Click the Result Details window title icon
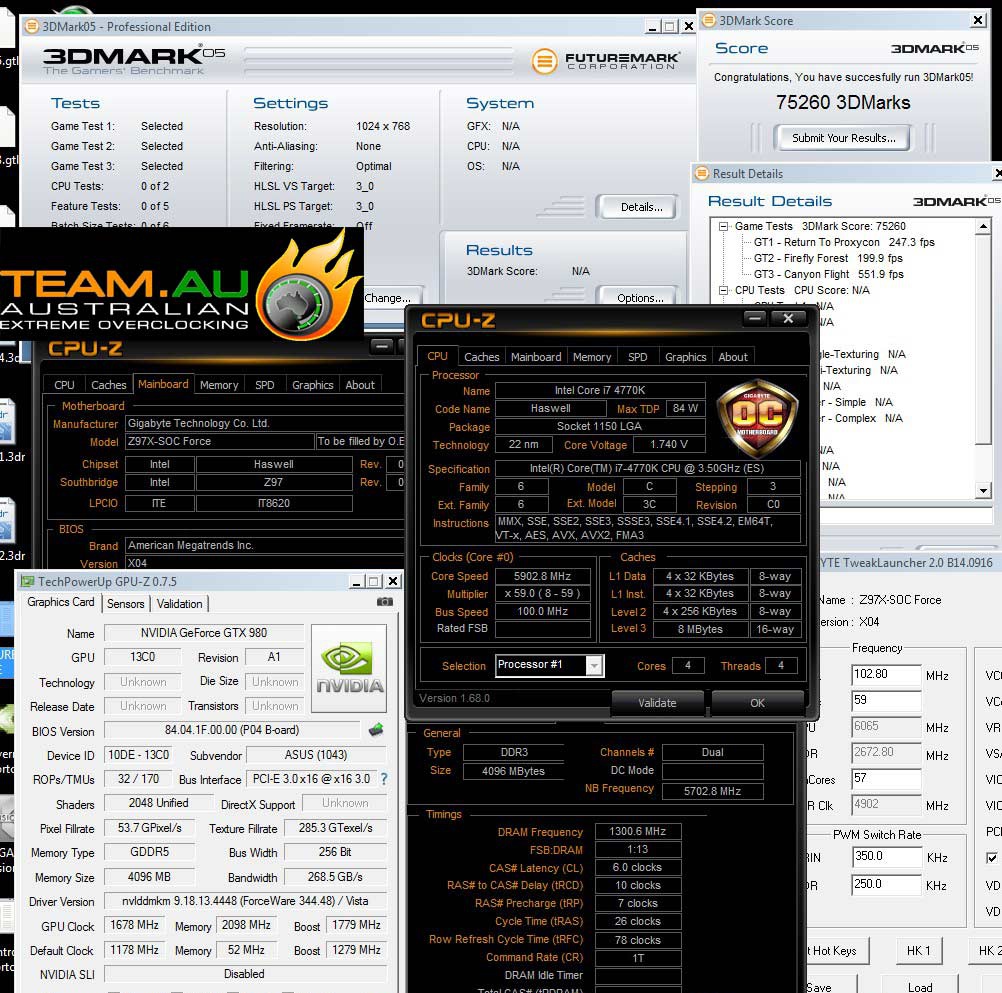Viewport: 1002px width, 993px height. pyautogui.click(x=702, y=173)
